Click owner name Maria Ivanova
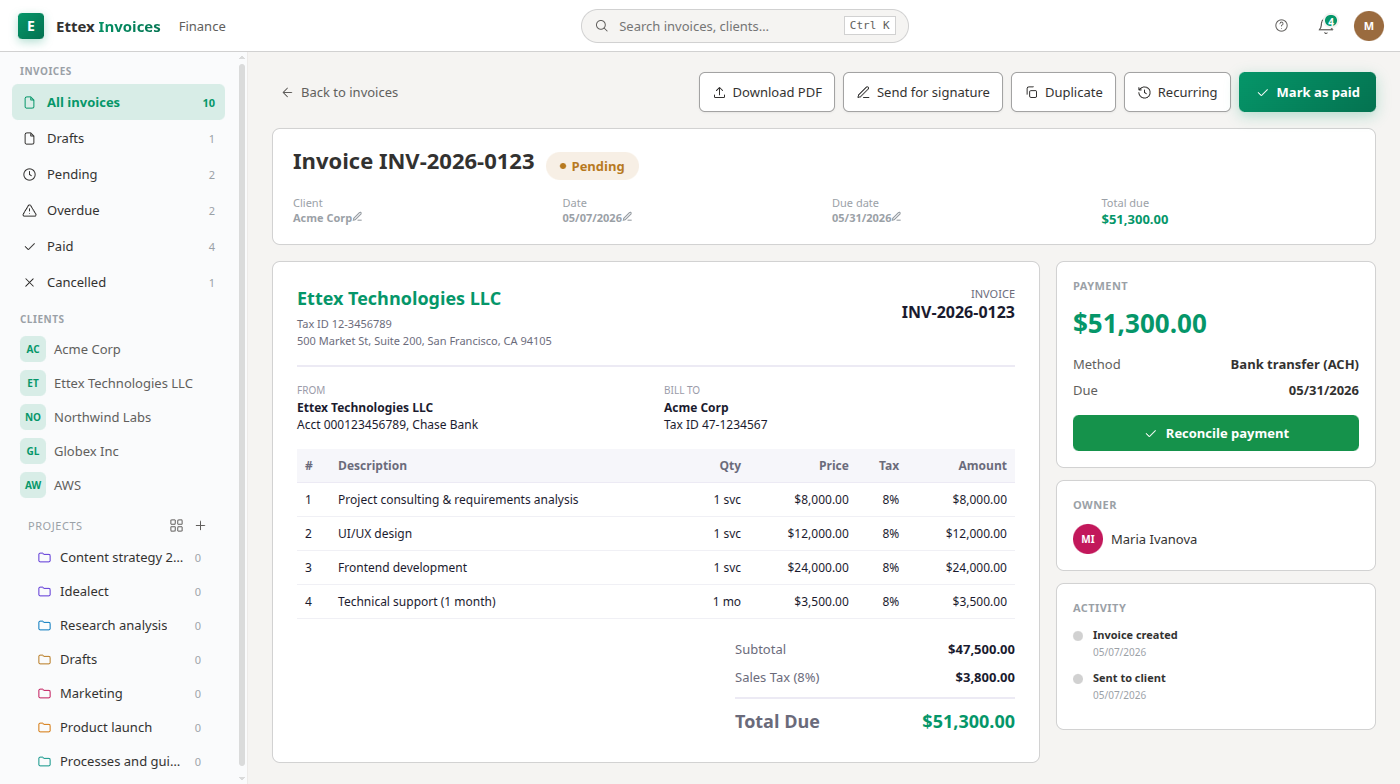Screen dimensions: 1400x784 click(1154, 539)
